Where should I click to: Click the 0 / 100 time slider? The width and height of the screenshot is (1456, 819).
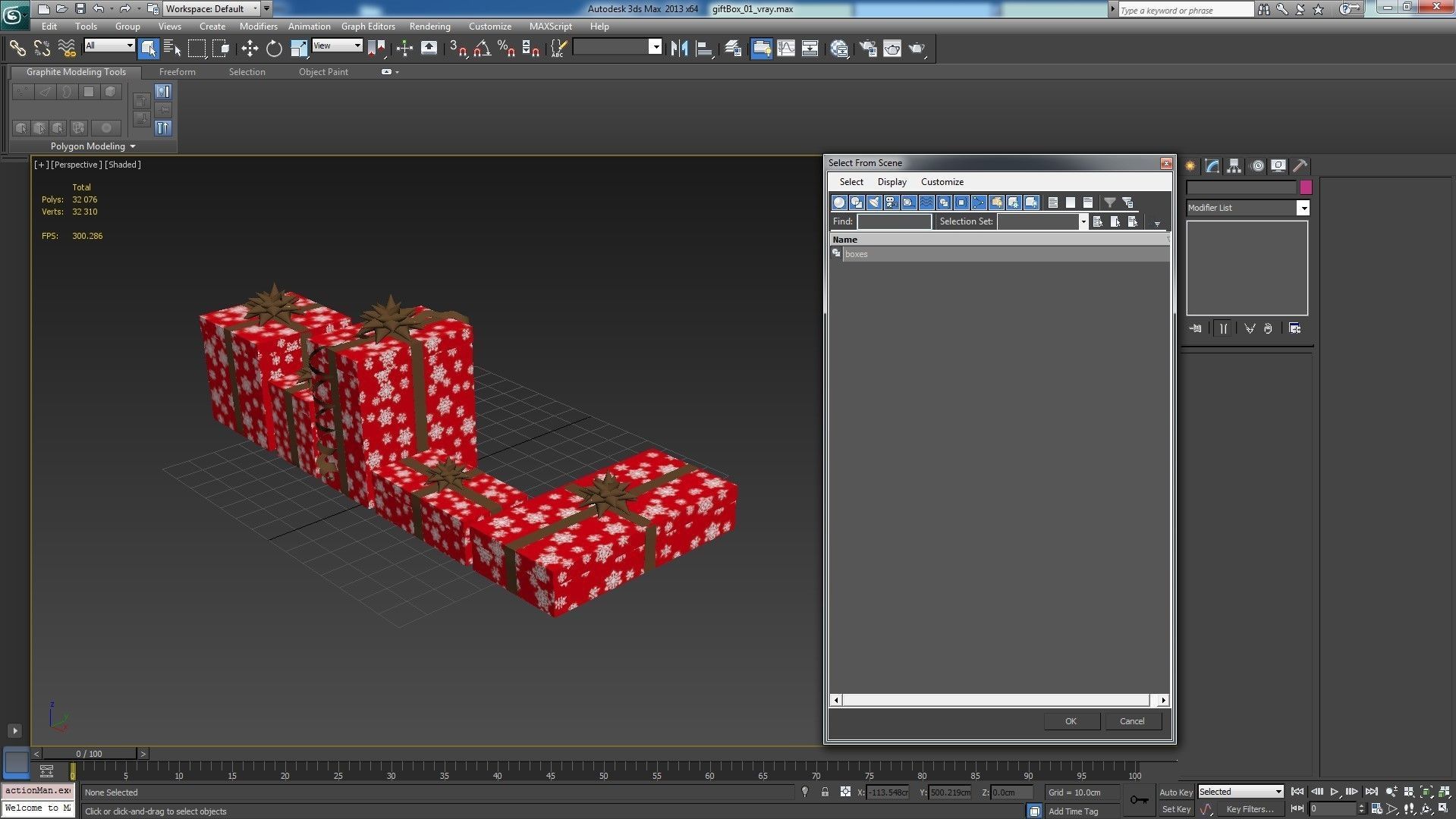tap(90, 754)
